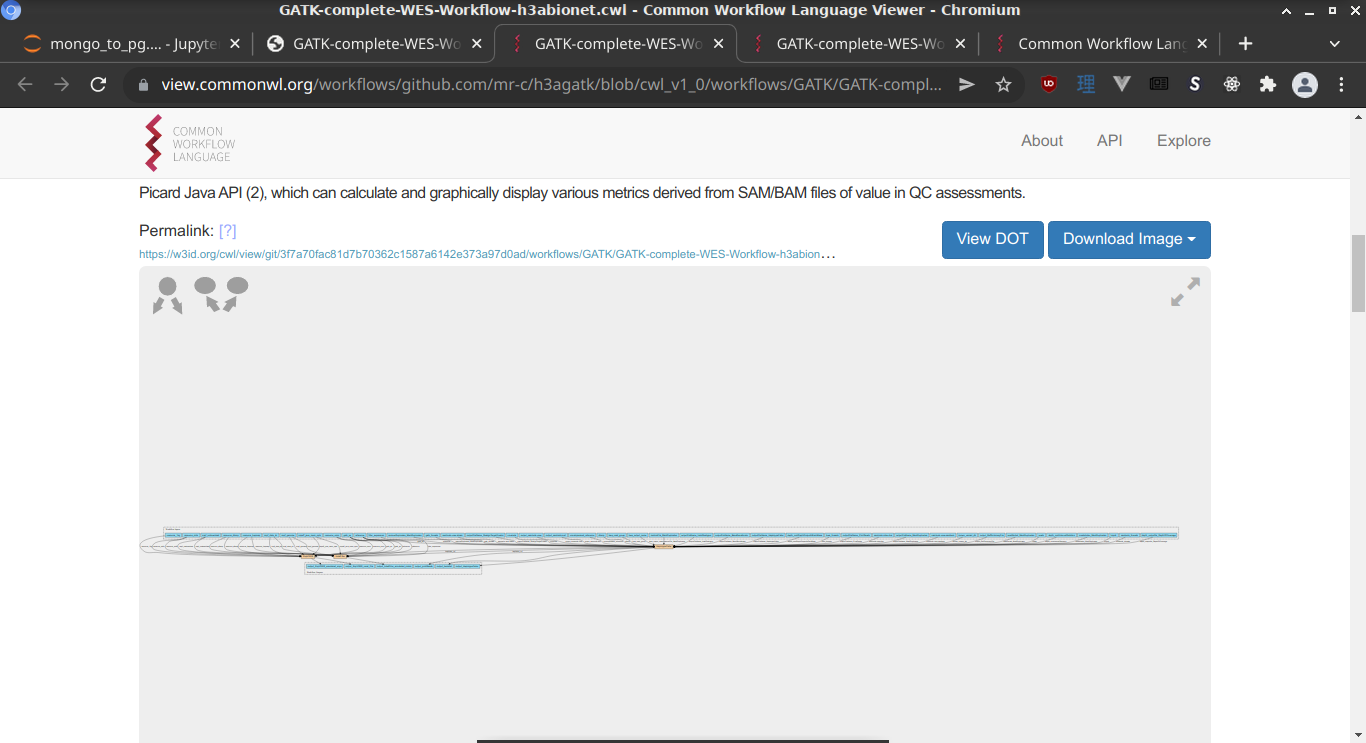Open the Common Workflow Language logo link
The width and height of the screenshot is (1366, 743).
coord(190,143)
